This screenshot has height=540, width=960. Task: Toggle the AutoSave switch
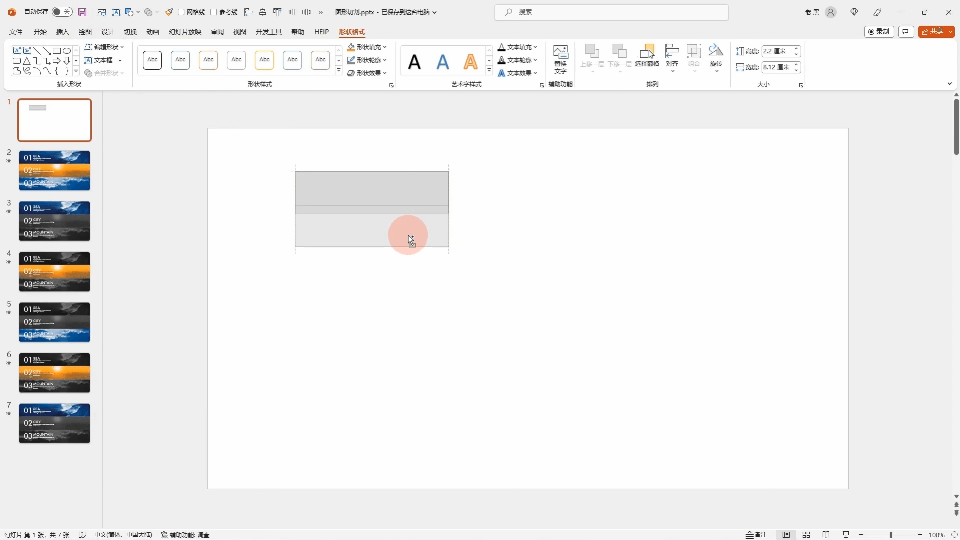[x=62, y=12]
